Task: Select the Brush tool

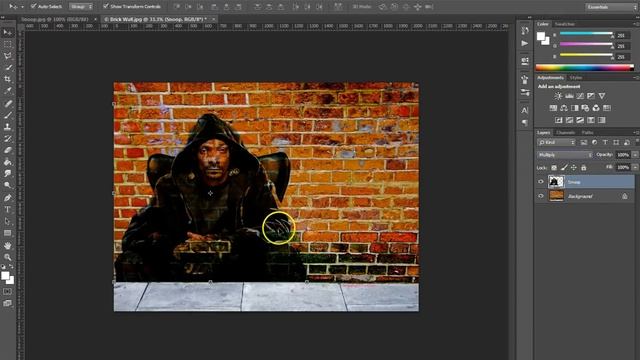Action: coord(8,115)
